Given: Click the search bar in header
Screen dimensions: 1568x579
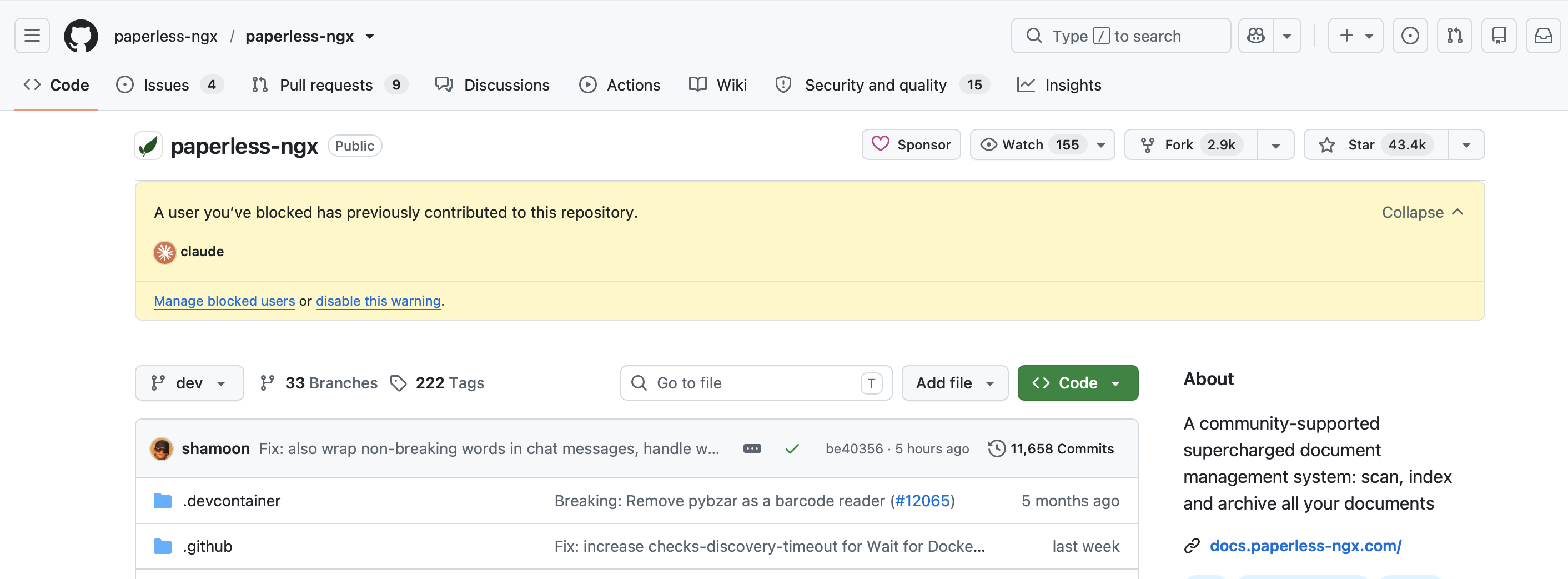Looking at the screenshot, I should coord(1120,36).
